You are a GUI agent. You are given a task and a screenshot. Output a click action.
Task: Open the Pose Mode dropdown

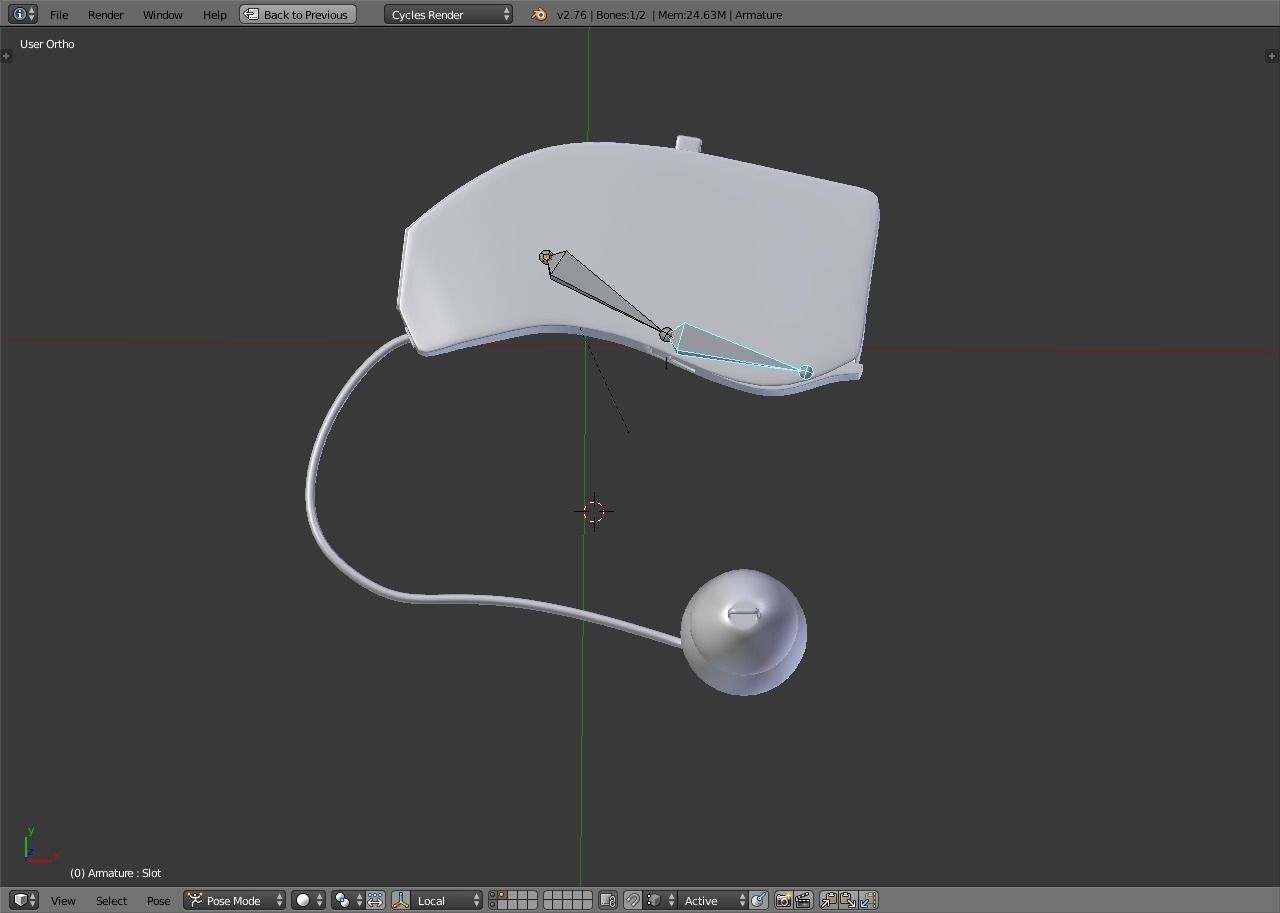coord(234,900)
